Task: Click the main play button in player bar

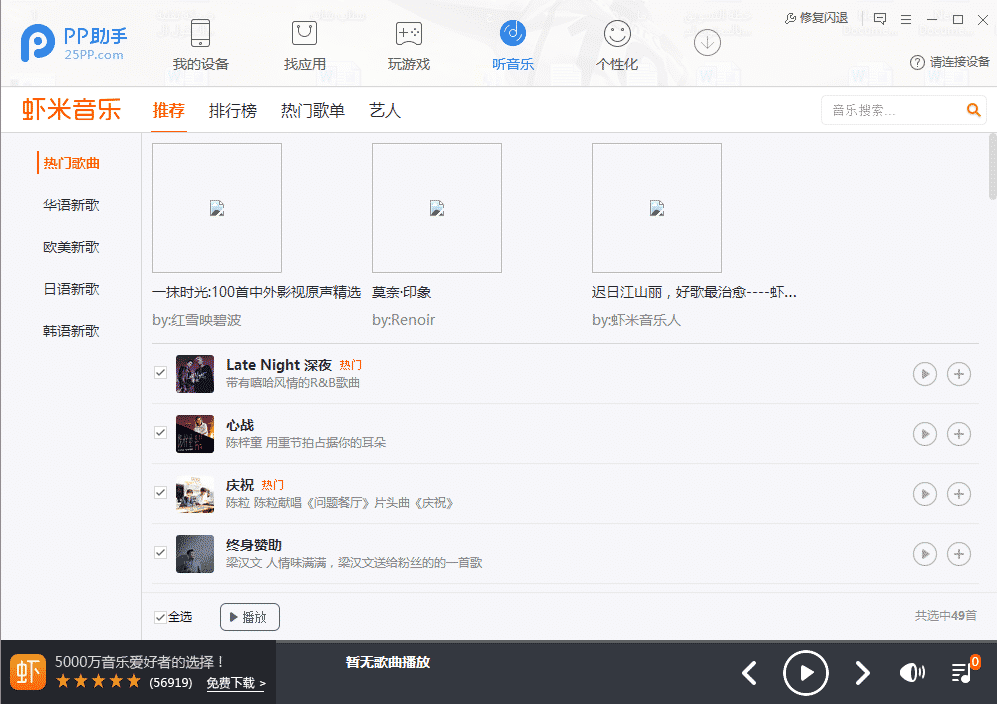Action: (x=806, y=673)
